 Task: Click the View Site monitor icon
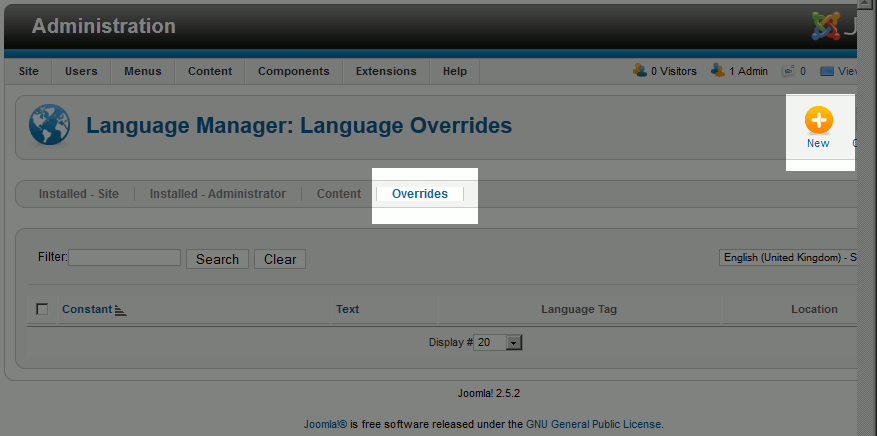827,71
